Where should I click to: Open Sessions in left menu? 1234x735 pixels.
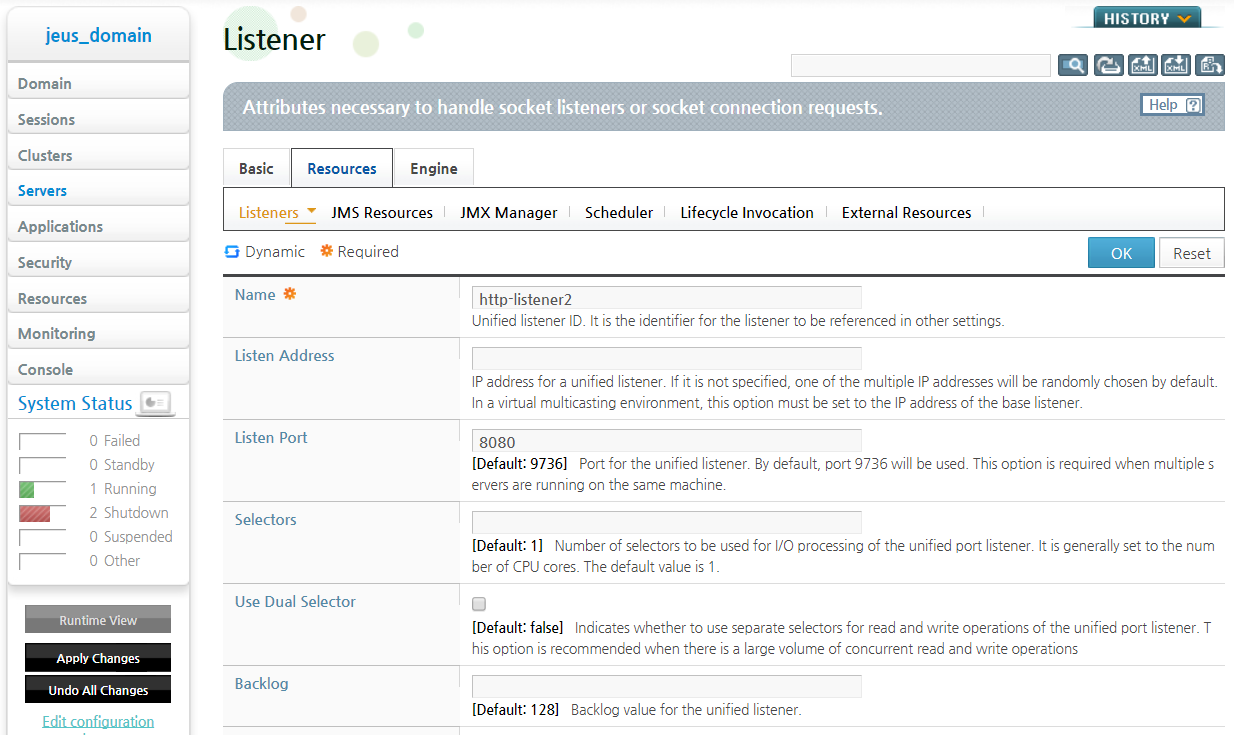pos(98,119)
